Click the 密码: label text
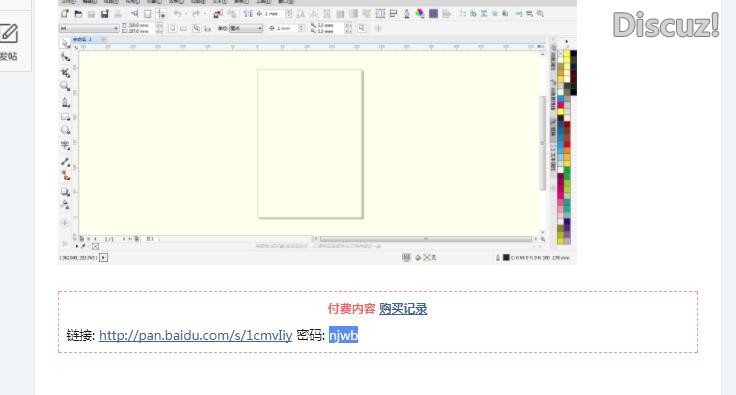 tap(311, 335)
